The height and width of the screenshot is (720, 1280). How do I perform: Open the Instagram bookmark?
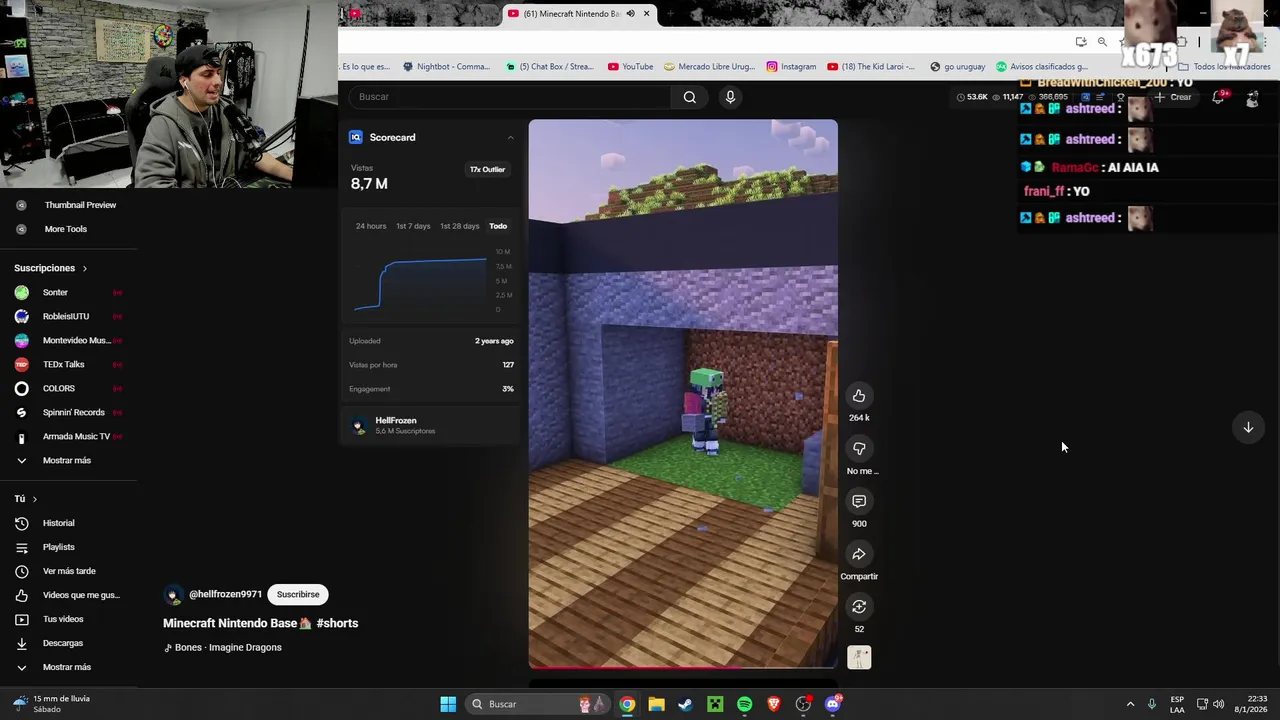pyautogui.click(x=791, y=67)
